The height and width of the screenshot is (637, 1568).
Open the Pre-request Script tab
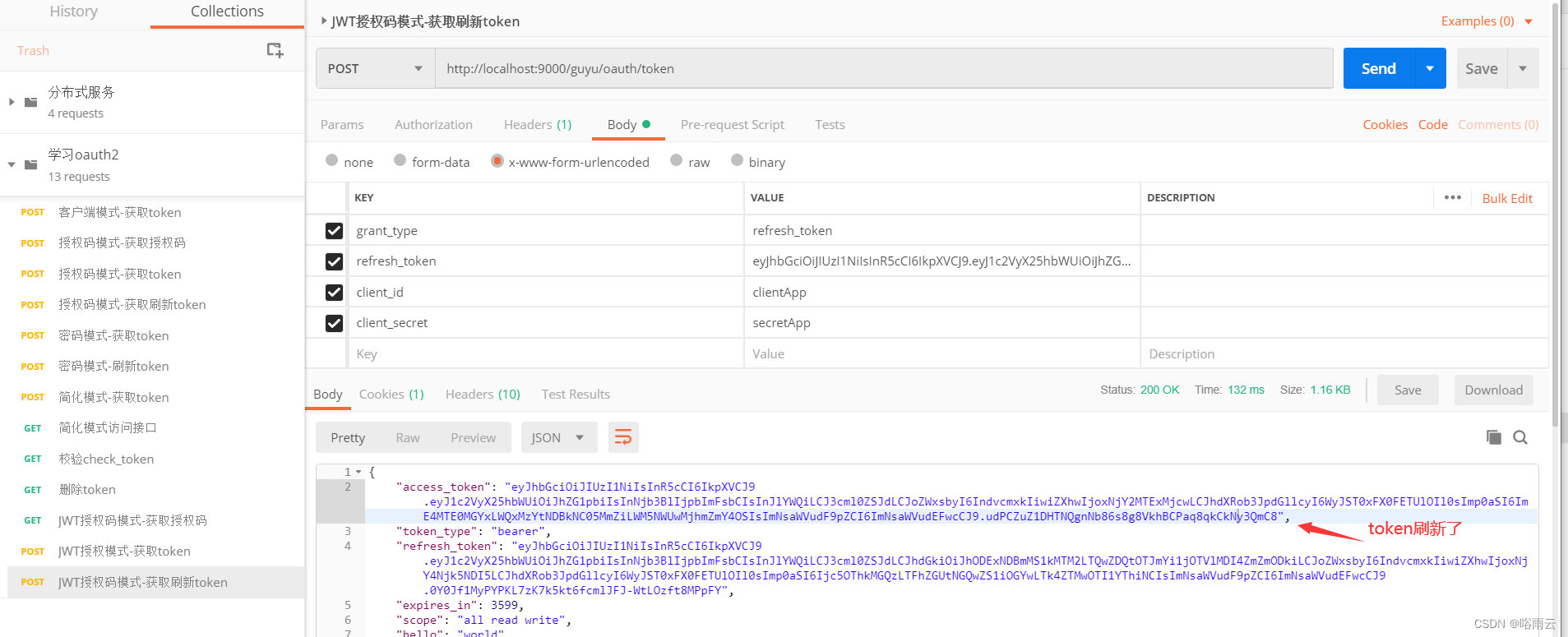pos(733,124)
